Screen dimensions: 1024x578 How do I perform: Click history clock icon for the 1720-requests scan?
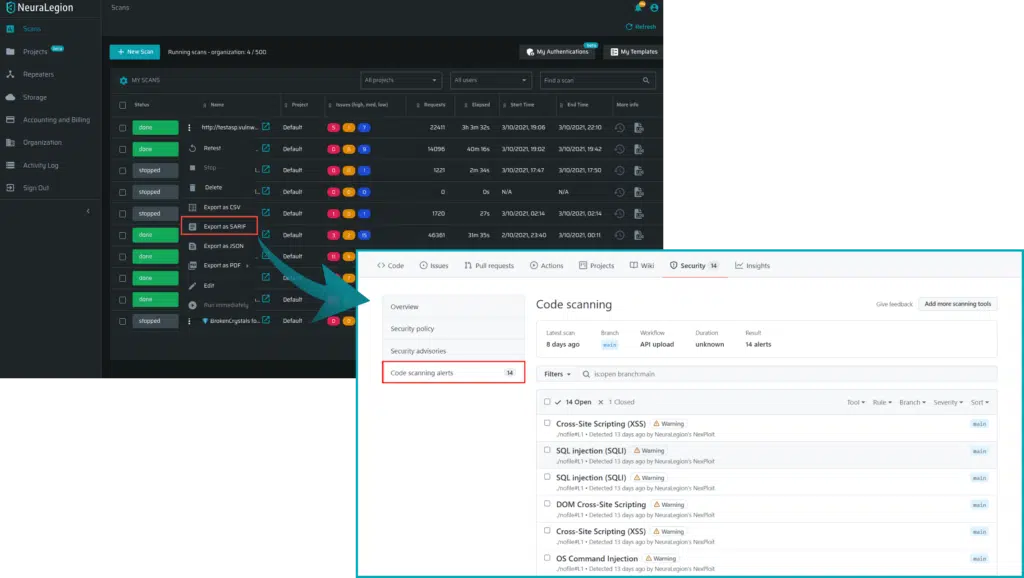click(619, 214)
